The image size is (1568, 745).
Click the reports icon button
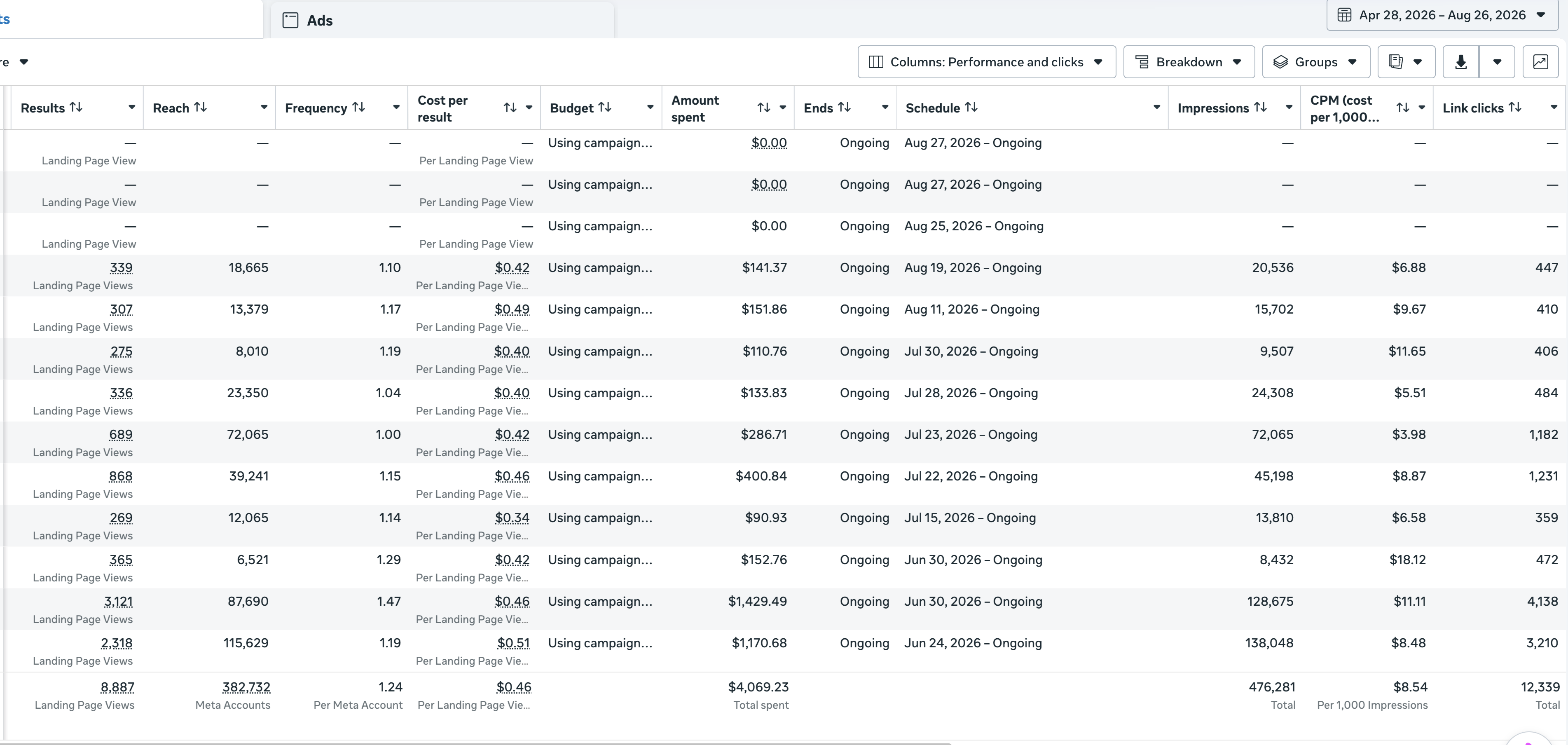pyautogui.click(x=1406, y=62)
